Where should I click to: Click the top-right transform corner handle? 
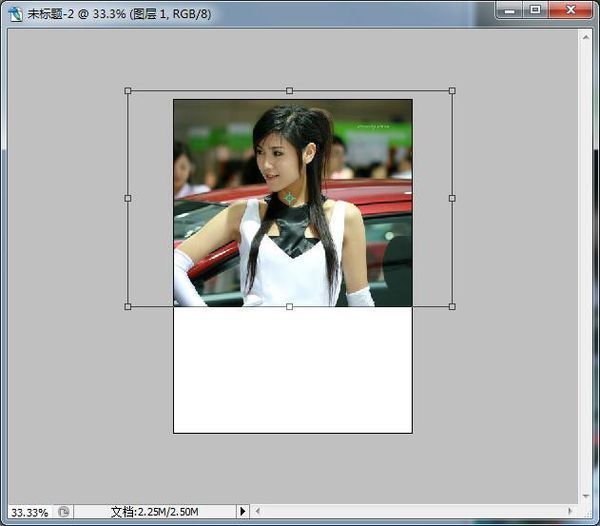coord(452,91)
